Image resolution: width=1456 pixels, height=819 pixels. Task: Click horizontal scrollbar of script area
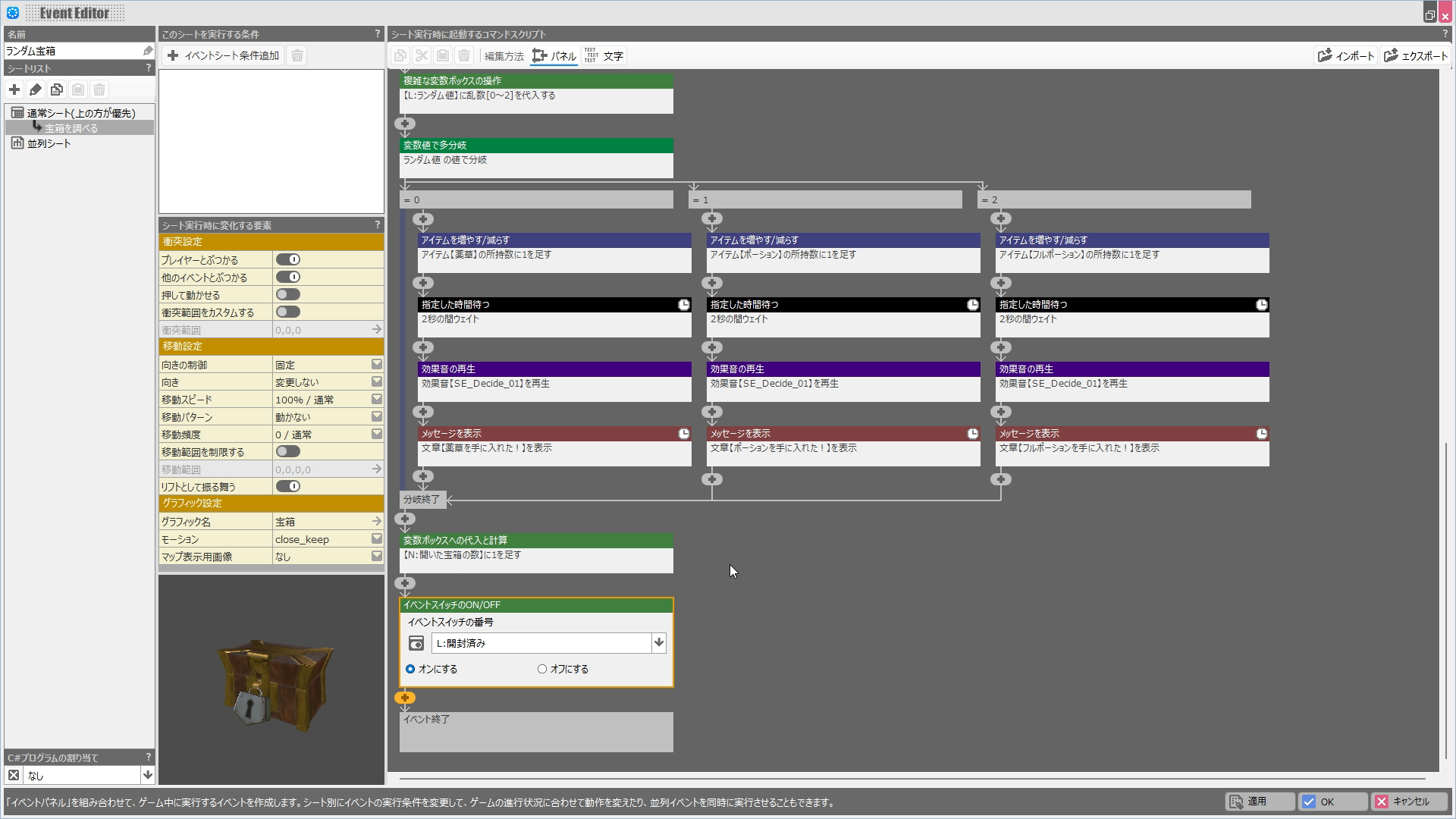tap(913, 778)
